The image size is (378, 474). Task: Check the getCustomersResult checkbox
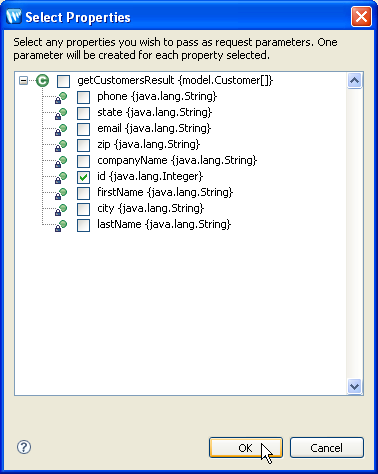point(63,81)
